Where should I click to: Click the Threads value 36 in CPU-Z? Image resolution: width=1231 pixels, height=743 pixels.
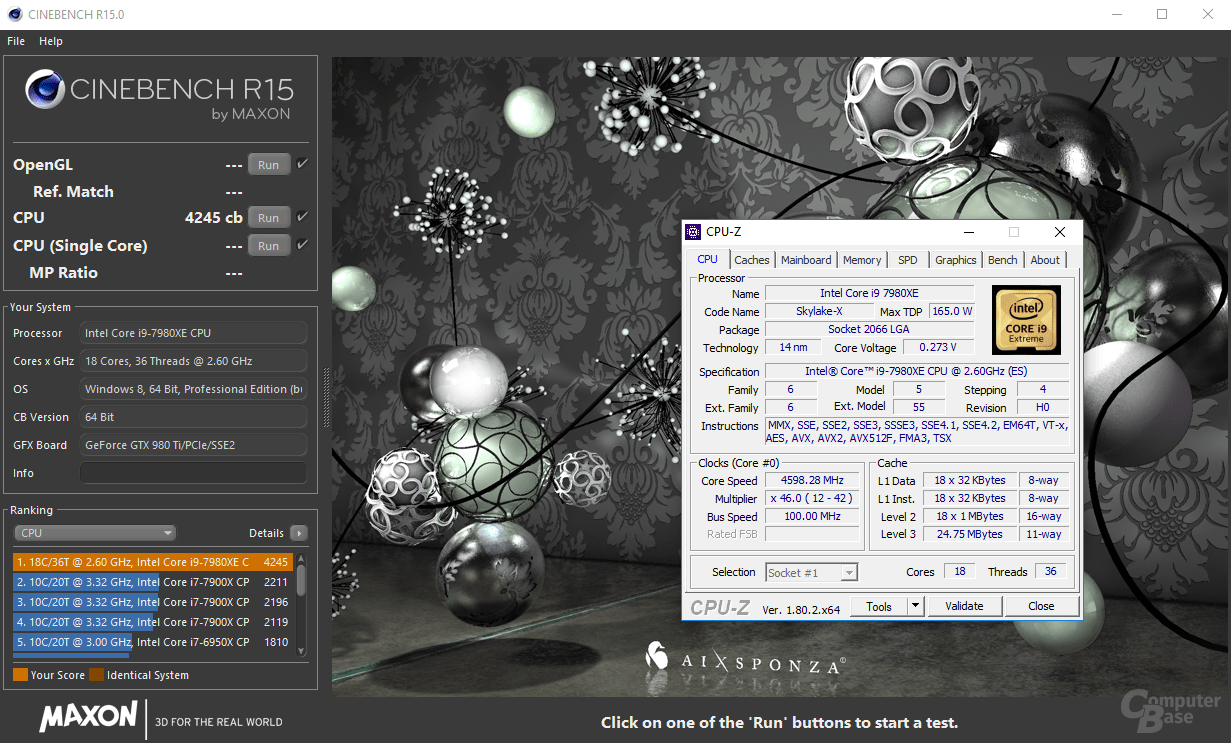(x=1050, y=572)
